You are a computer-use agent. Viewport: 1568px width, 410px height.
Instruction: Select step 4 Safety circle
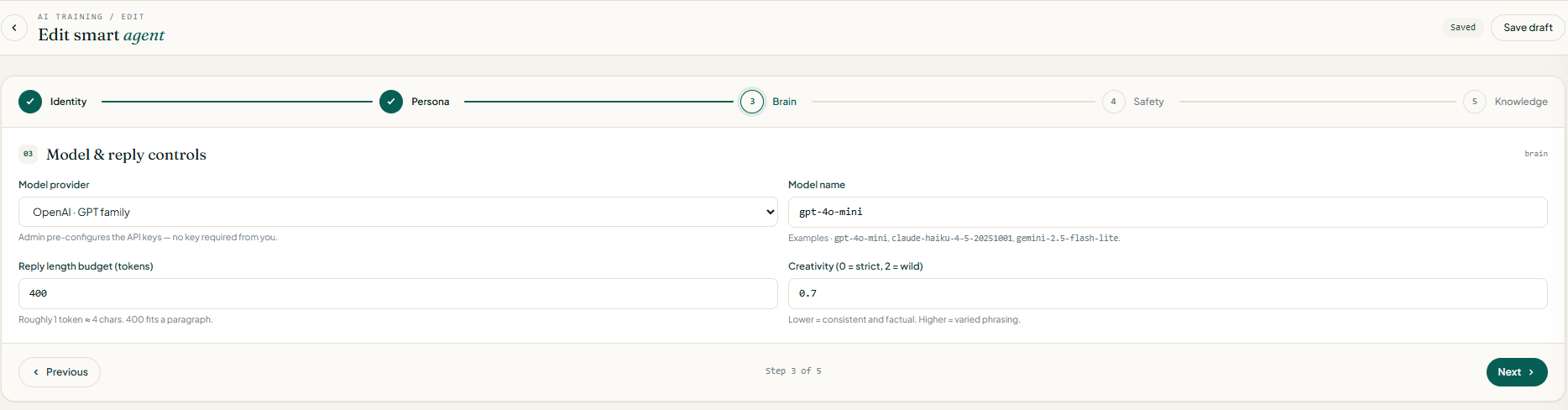[1113, 102]
